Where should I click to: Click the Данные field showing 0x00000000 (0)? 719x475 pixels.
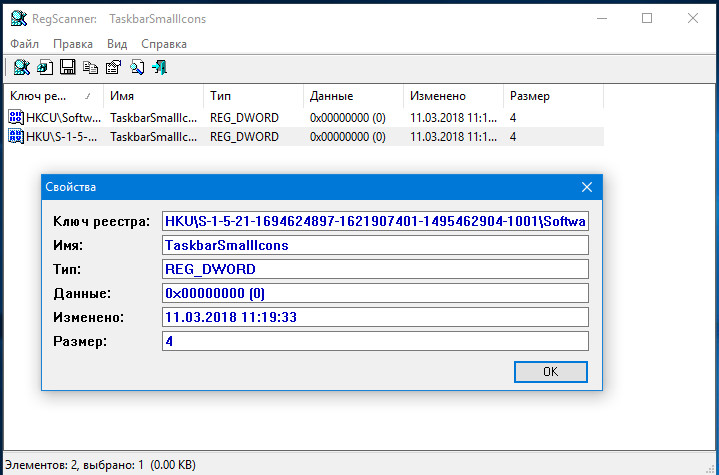(x=375, y=293)
